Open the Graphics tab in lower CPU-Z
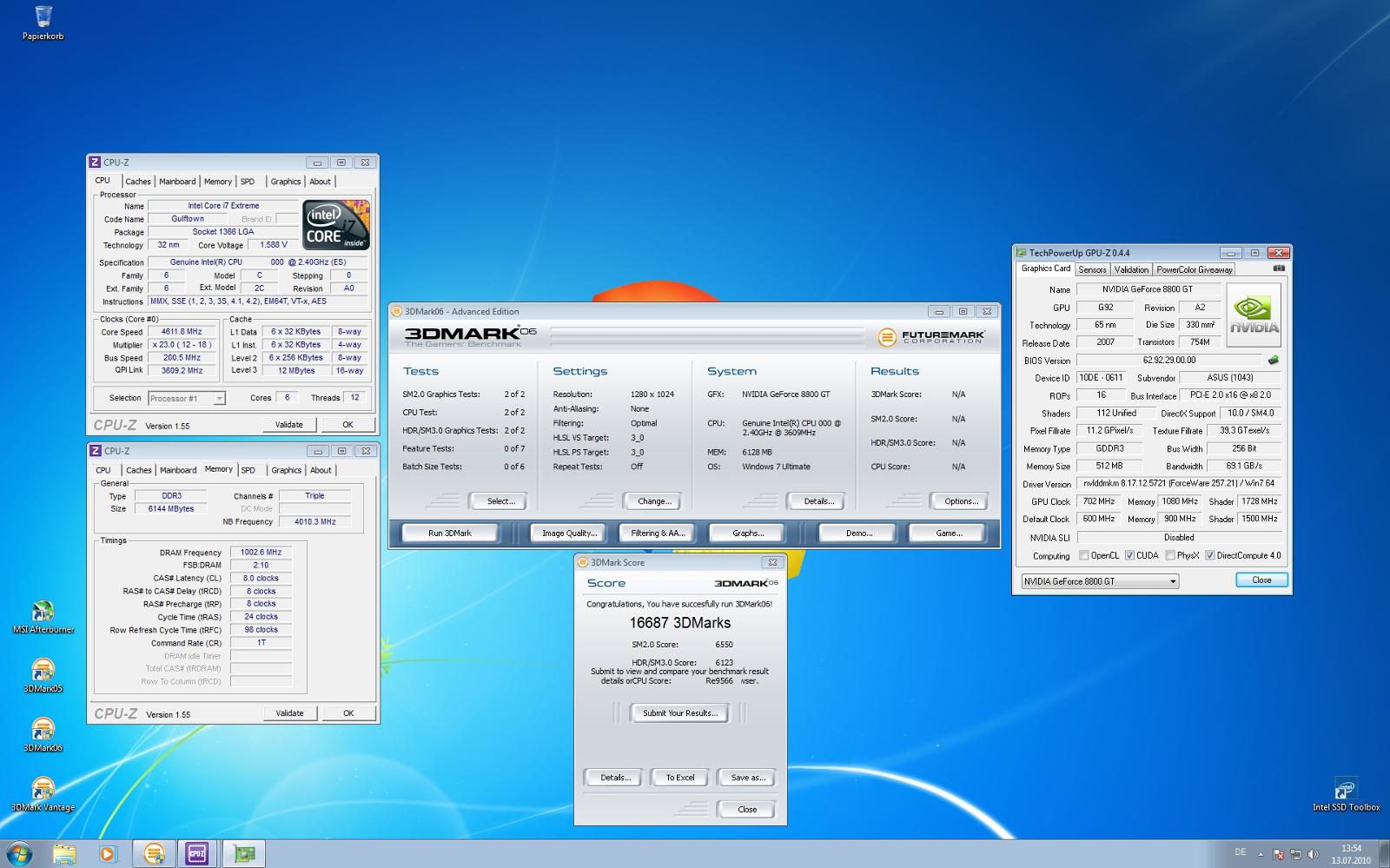Image resolution: width=1390 pixels, height=868 pixels. (286, 470)
